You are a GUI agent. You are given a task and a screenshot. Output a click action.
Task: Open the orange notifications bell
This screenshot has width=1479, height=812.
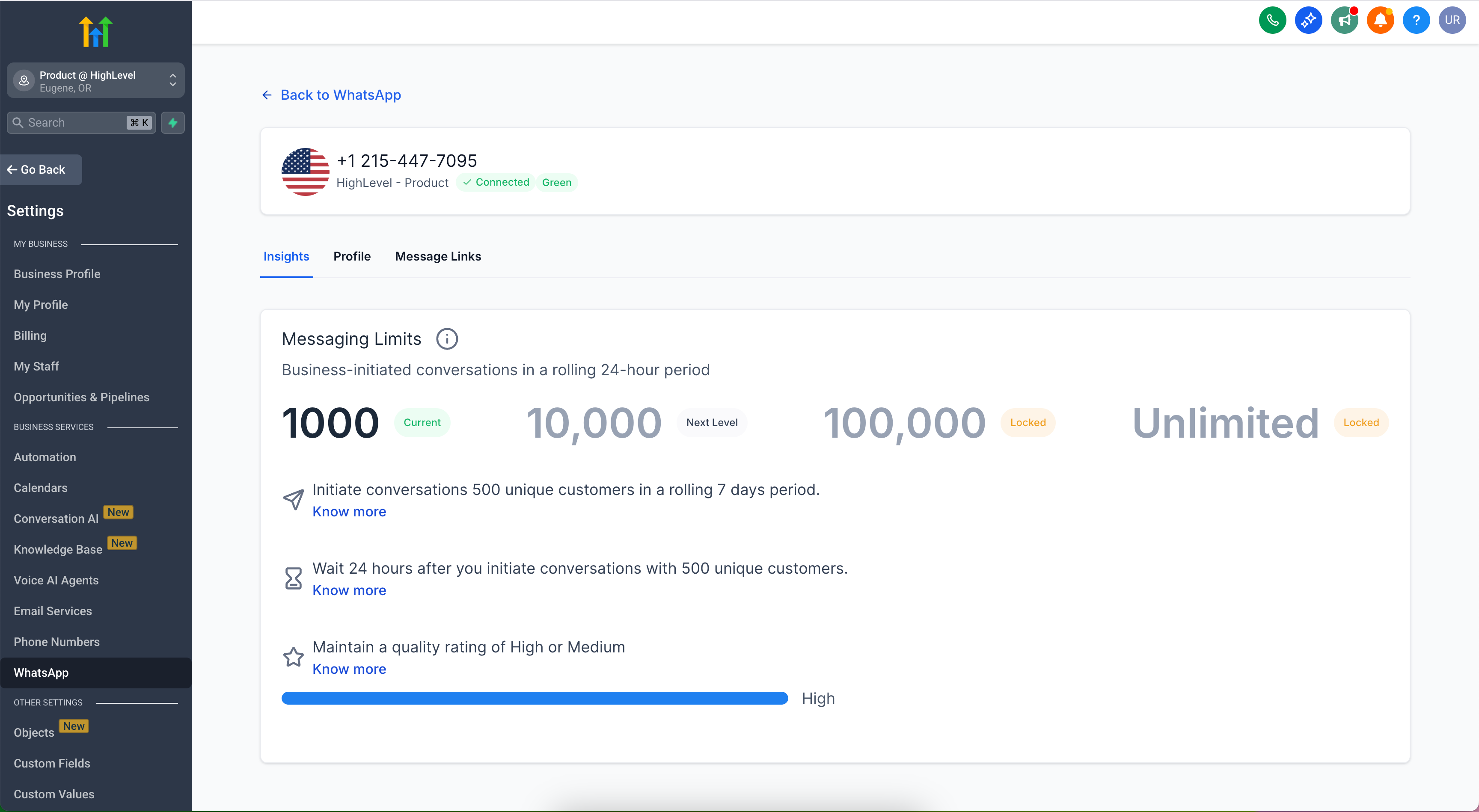1380,20
